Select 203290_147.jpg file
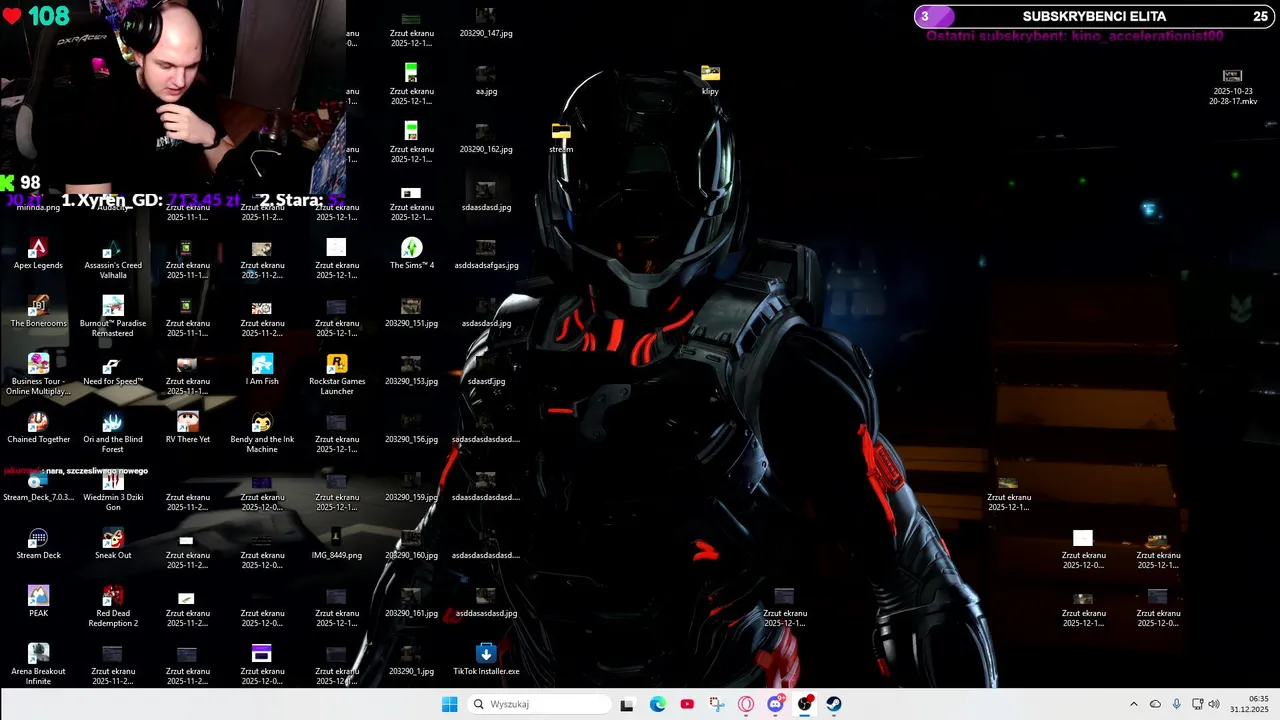The height and width of the screenshot is (720, 1280). (x=486, y=22)
